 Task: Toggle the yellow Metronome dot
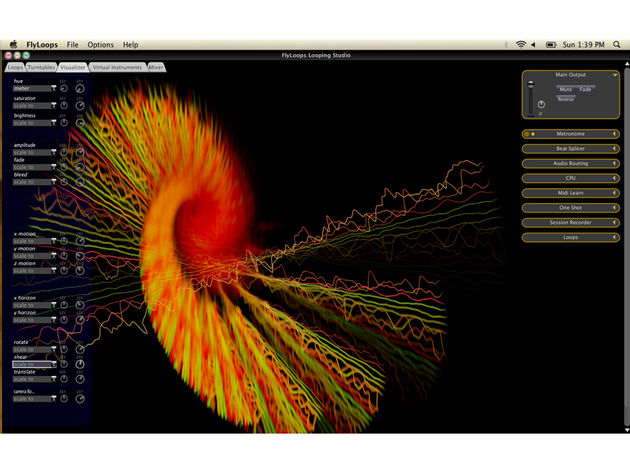[x=533, y=134]
